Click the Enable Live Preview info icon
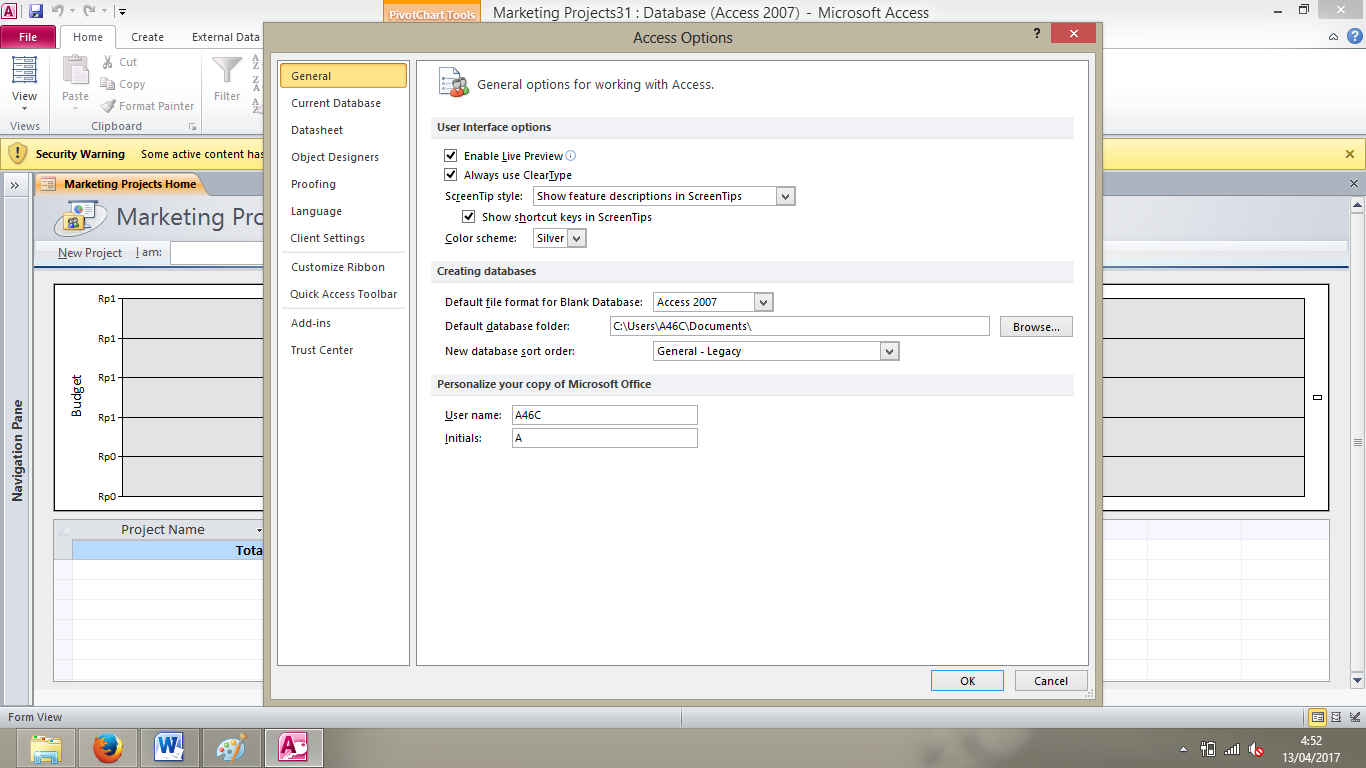 point(571,156)
